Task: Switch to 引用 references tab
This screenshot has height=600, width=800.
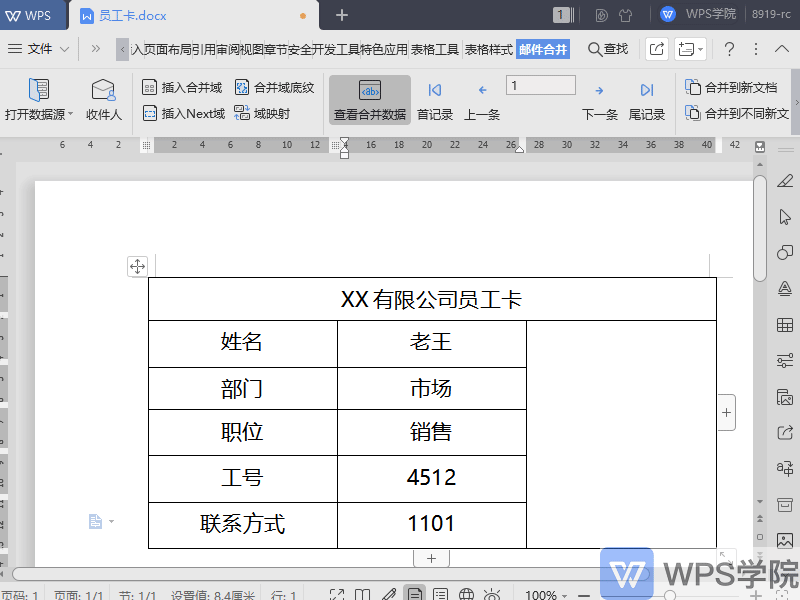Action: (x=203, y=49)
